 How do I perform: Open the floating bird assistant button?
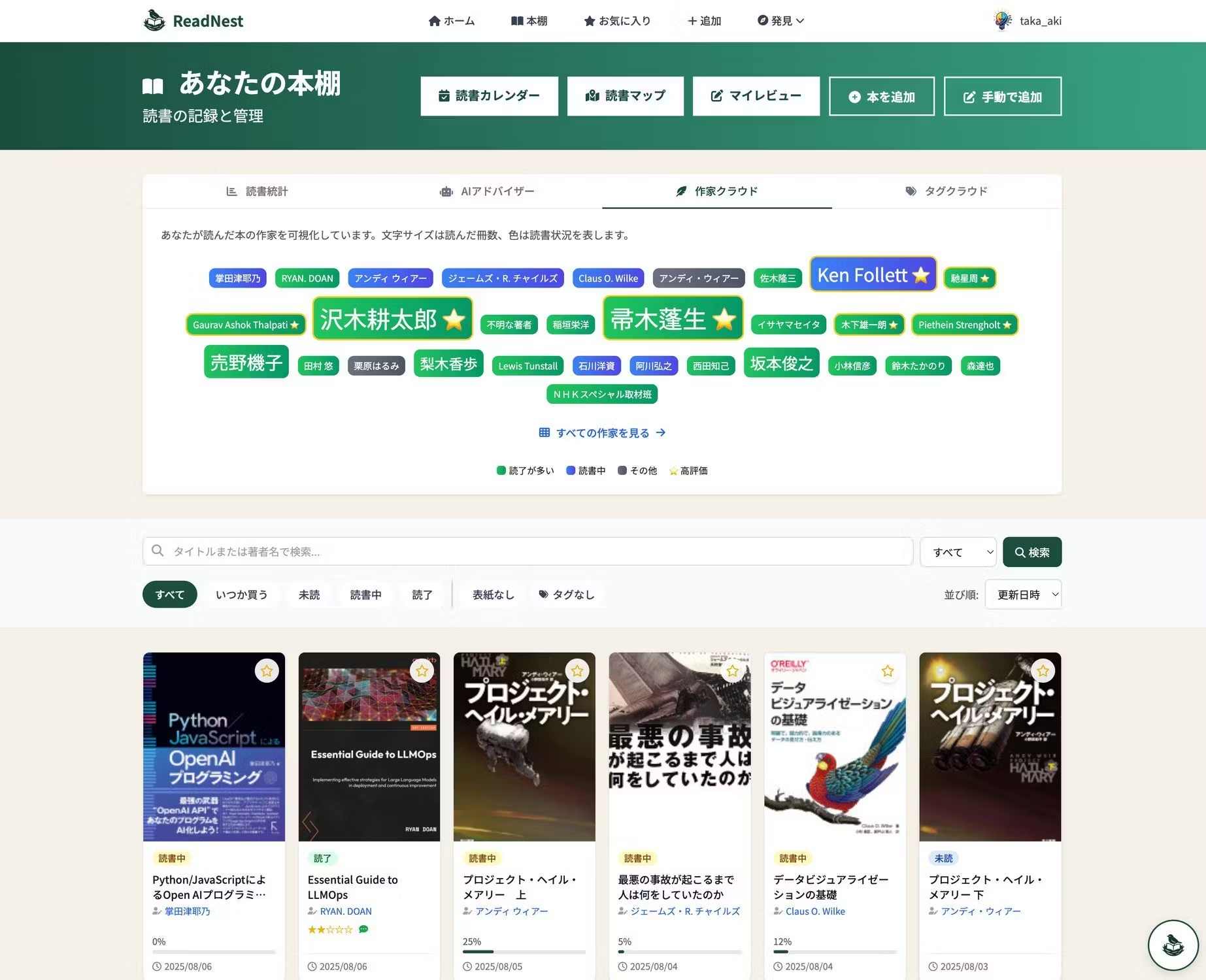[x=1173, y=945]
